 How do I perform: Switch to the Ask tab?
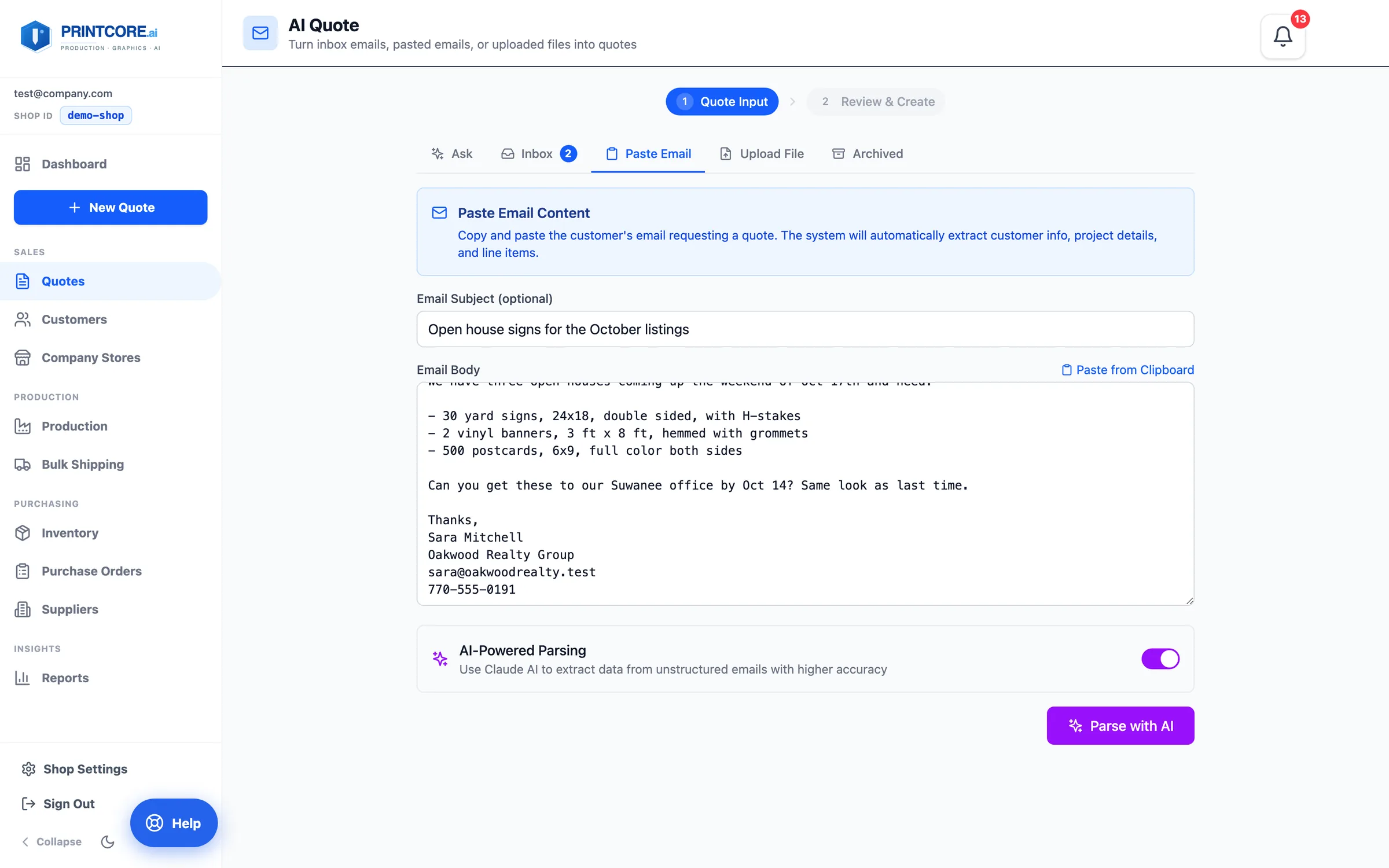click(452, 154)
